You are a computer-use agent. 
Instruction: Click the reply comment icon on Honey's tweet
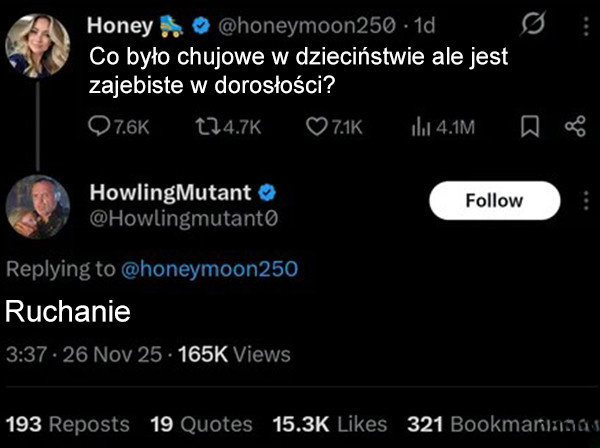100,127
